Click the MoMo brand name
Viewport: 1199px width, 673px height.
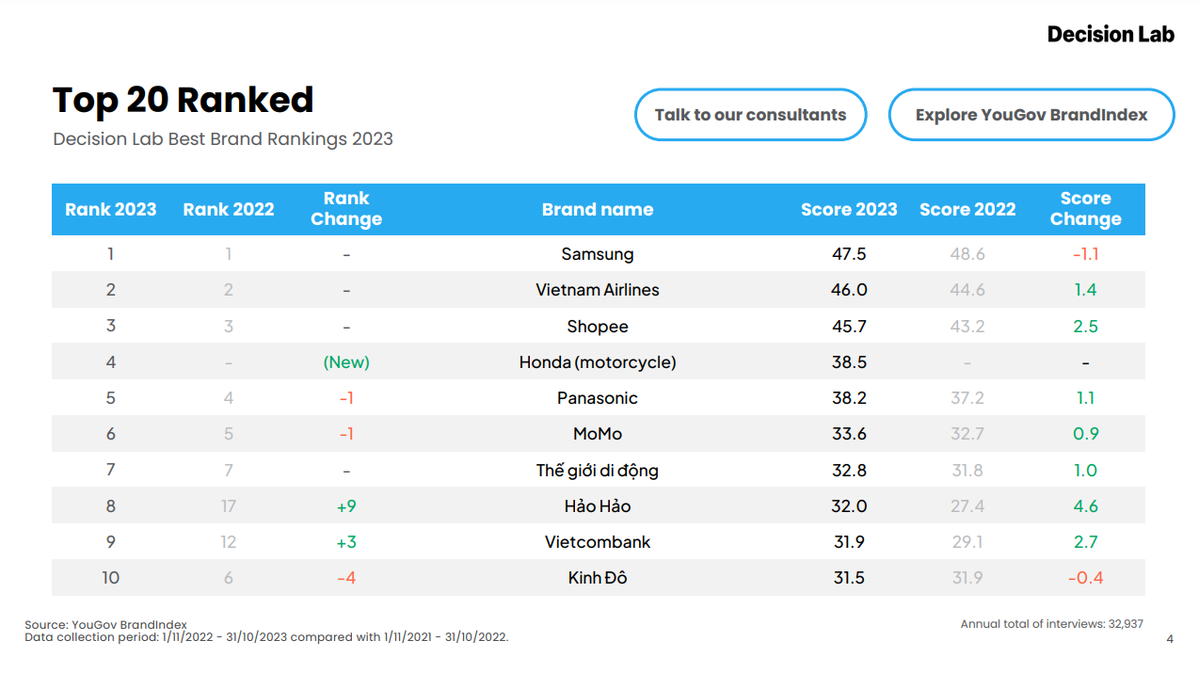click(597, 434)
